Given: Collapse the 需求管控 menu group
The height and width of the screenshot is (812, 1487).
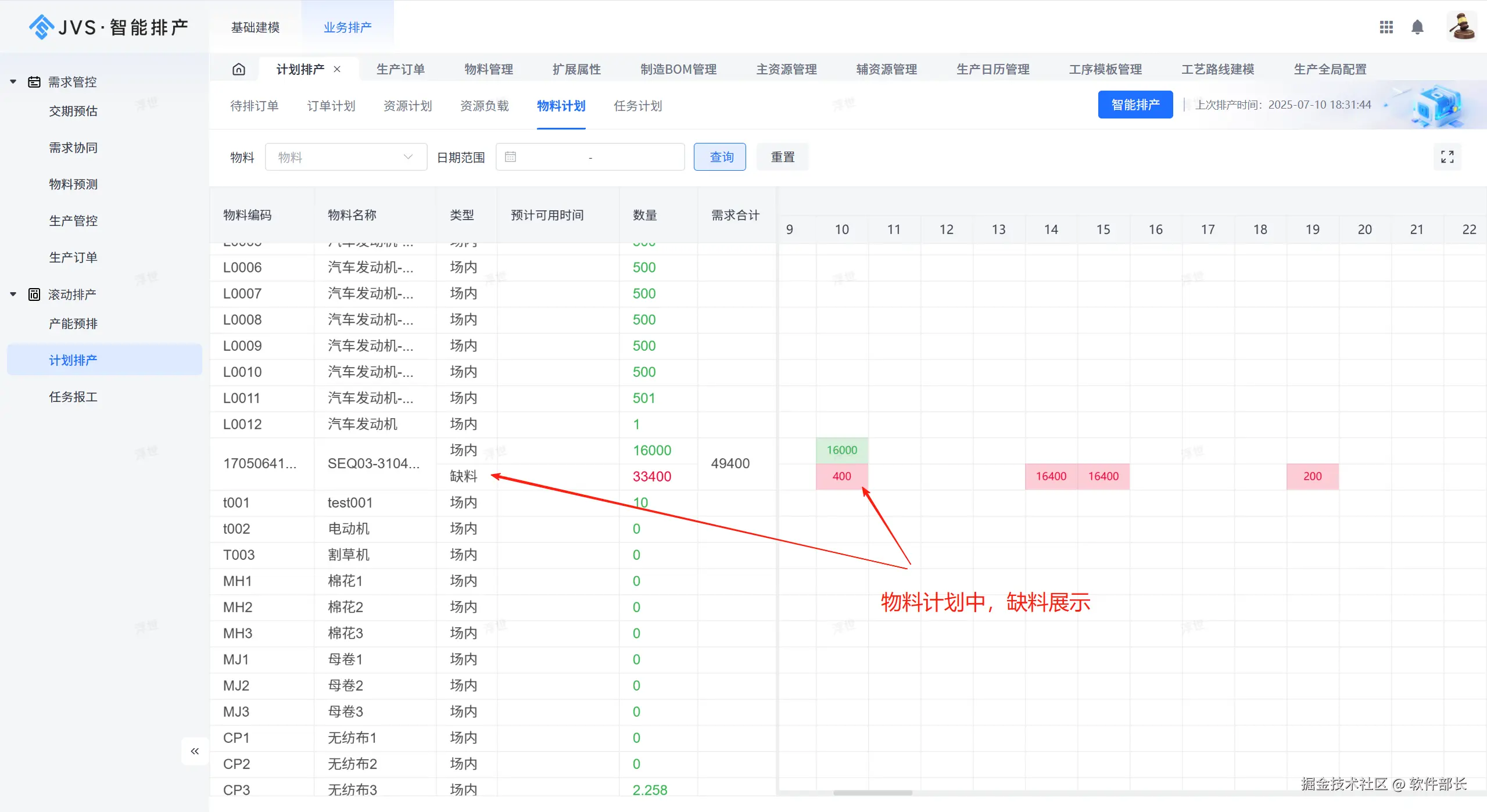Looking at the screenshot, I should 13,82.
